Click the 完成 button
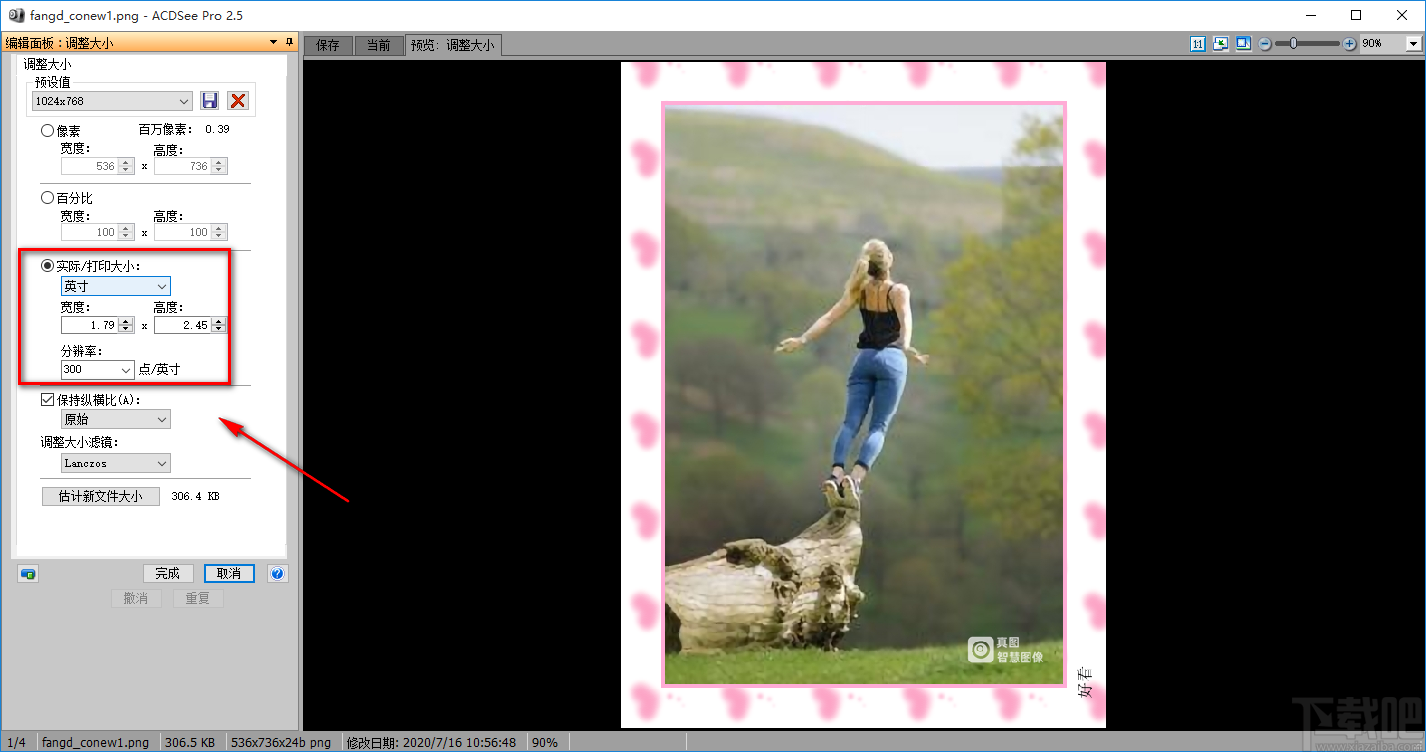 pos(168,574)
